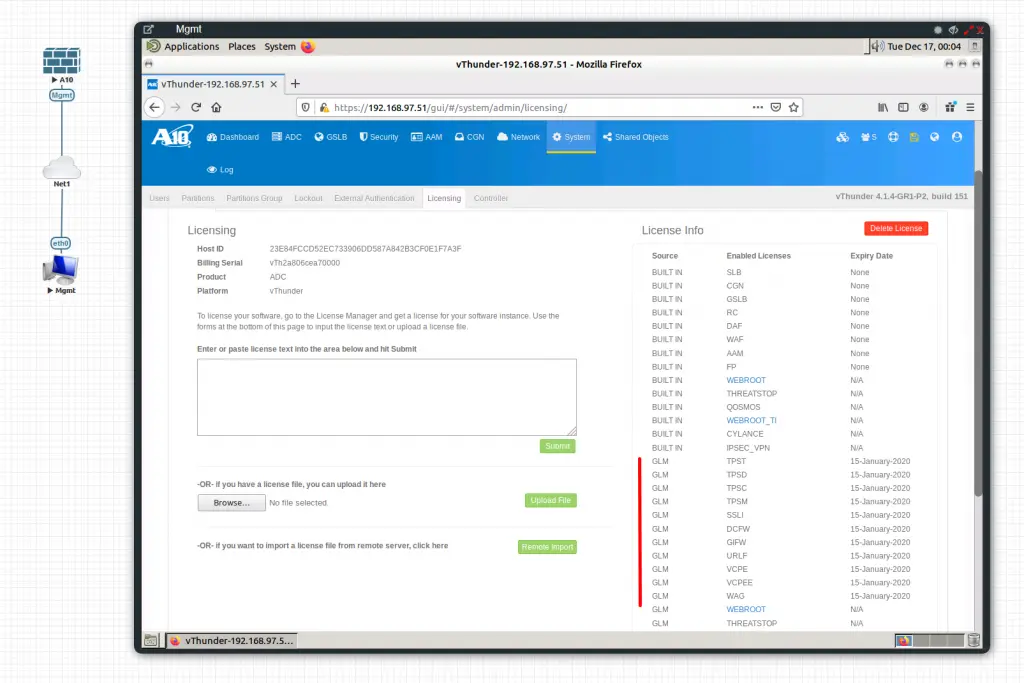Save page to Pocket
The width and height of the screenshot is (1024, 683).
click(x=776, y=107)
